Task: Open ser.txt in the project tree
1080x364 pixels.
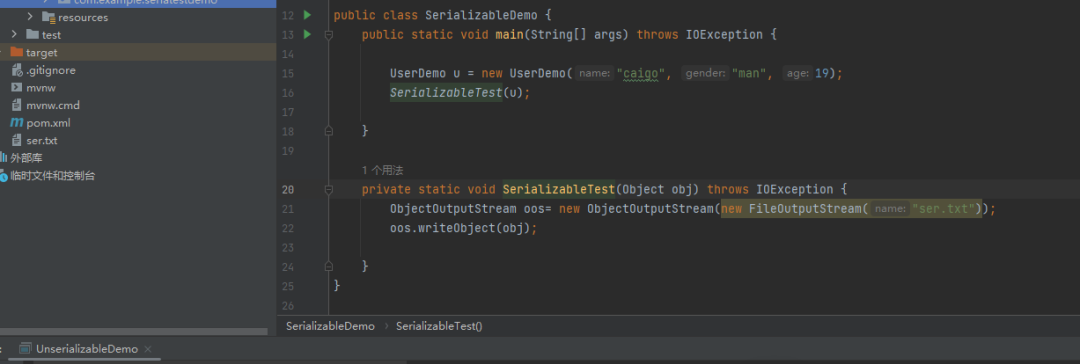Action: click(42, 141)
